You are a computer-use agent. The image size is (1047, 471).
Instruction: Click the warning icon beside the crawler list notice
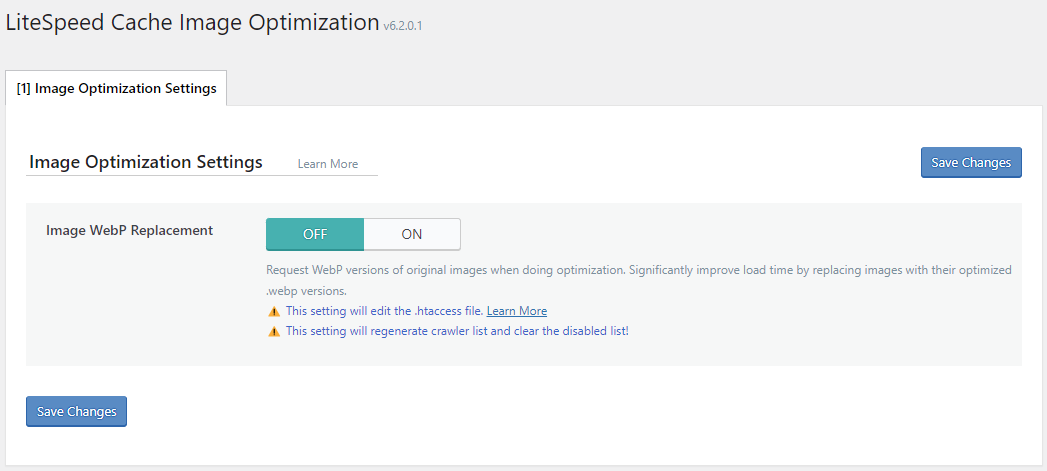(x=274, y=331)
